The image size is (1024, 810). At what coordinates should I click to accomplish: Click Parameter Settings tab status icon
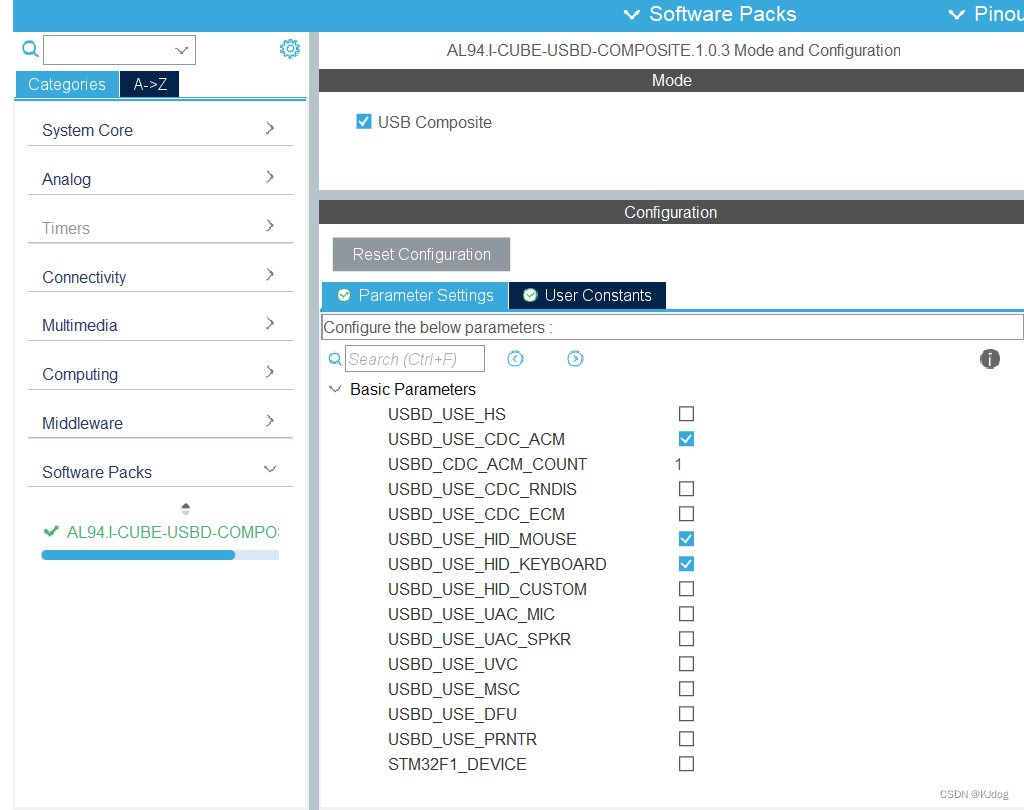coord(344,295)
